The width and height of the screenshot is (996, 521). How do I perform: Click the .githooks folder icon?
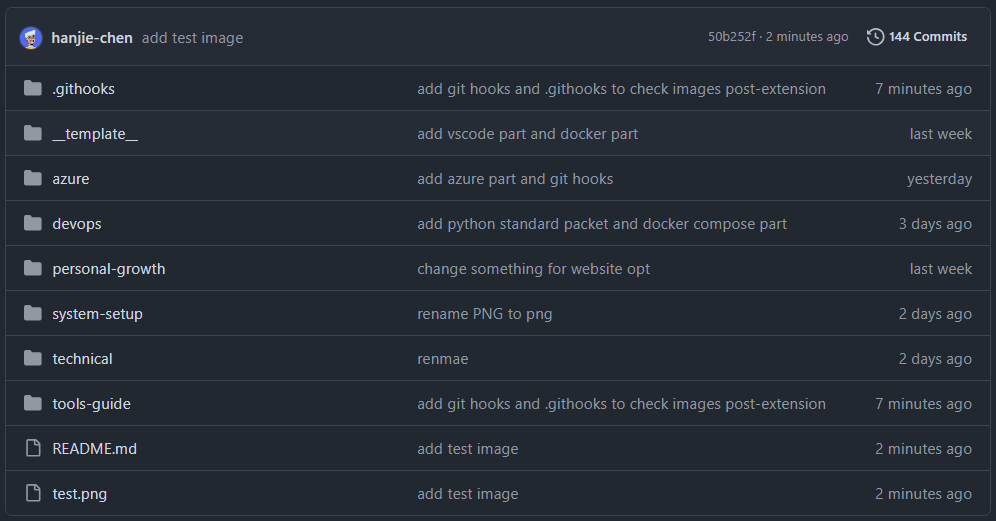coord(33,88)
